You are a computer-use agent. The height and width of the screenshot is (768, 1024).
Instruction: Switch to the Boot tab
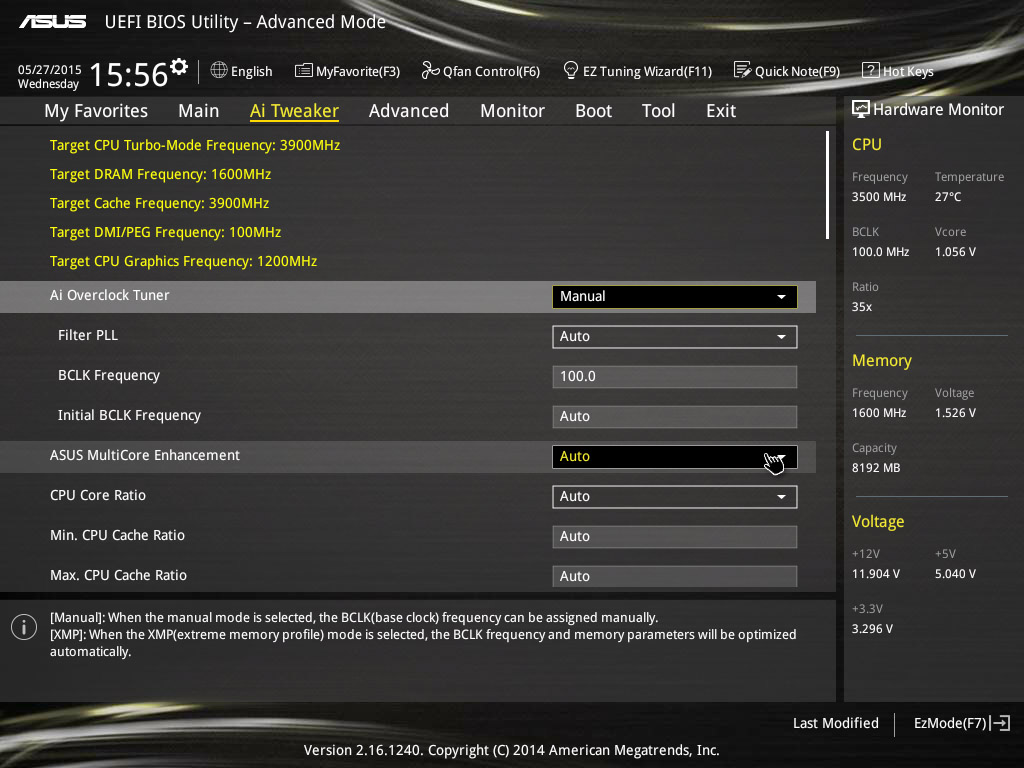(593, 111)
